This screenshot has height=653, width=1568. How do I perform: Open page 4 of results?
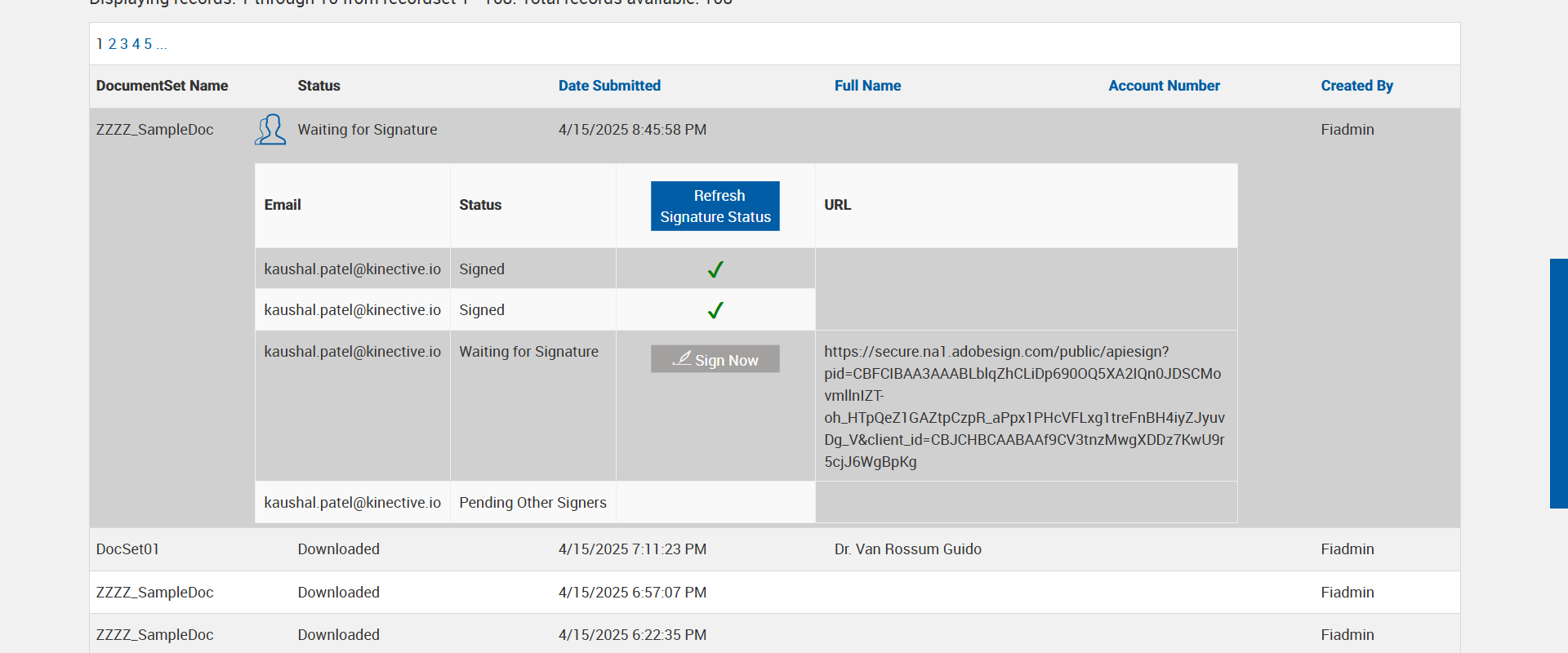coord(136,44)
